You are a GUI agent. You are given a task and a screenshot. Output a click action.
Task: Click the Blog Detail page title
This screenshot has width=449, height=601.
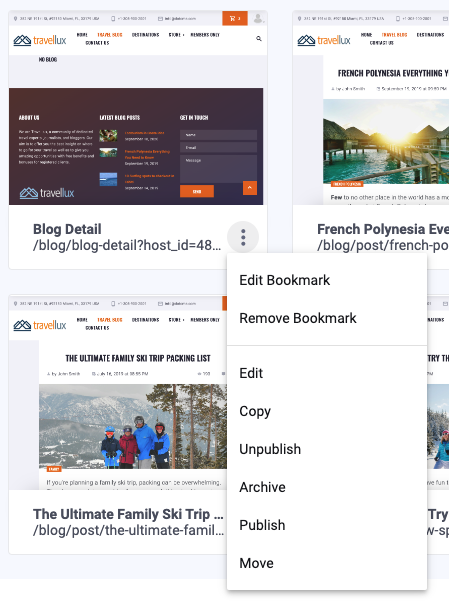[67, 229]
